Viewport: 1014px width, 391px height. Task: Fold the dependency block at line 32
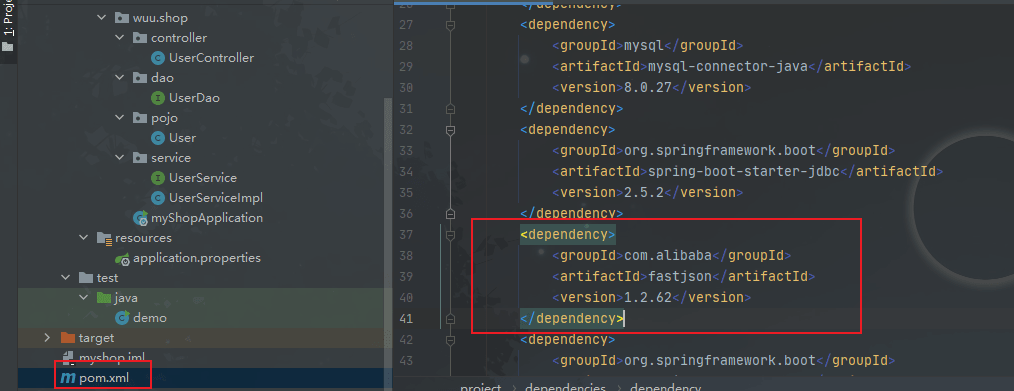[x=451, y=130]
